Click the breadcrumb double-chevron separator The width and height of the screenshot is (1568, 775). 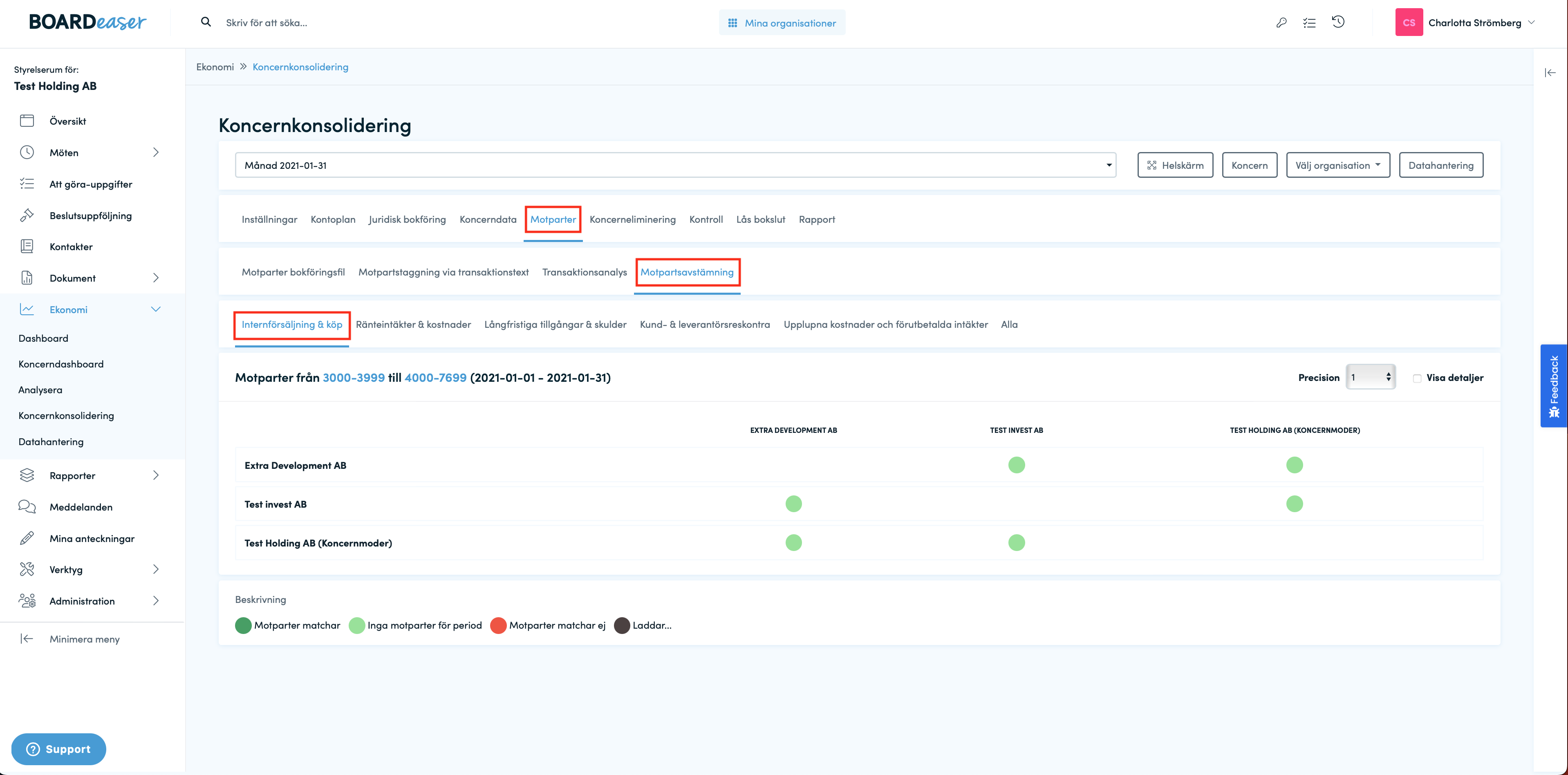[244, 66]
